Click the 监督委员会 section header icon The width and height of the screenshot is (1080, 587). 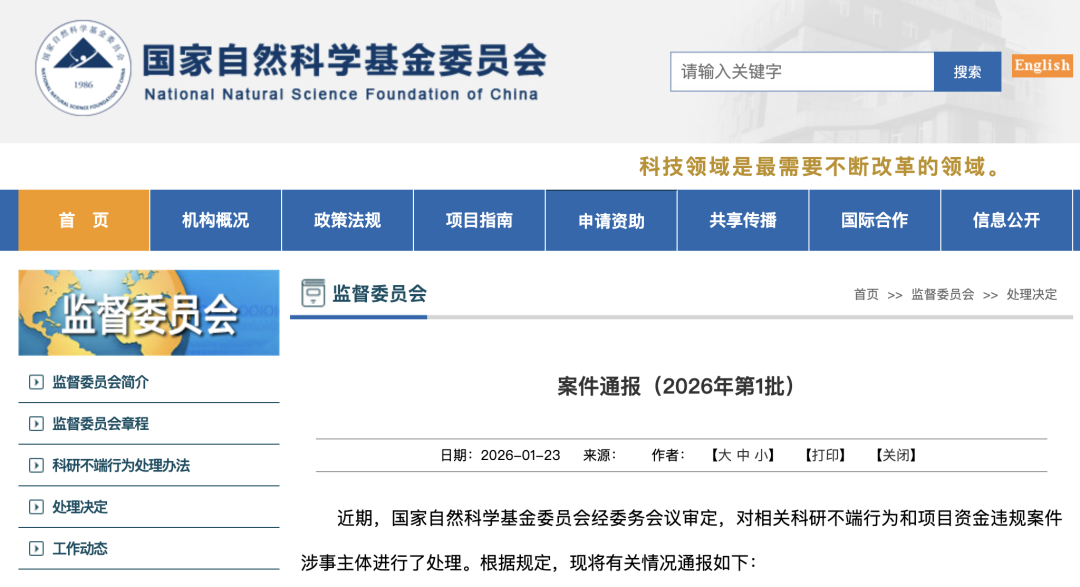pos(314,293)
